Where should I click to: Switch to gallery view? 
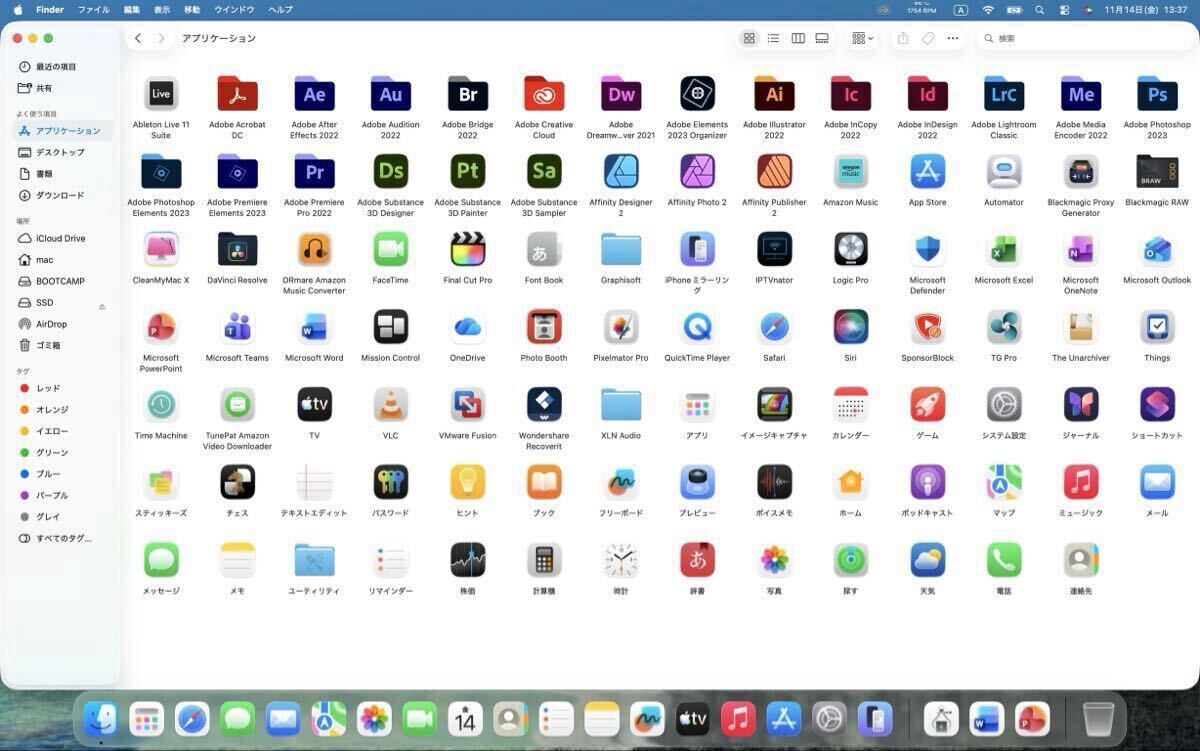tap(822, 38)
